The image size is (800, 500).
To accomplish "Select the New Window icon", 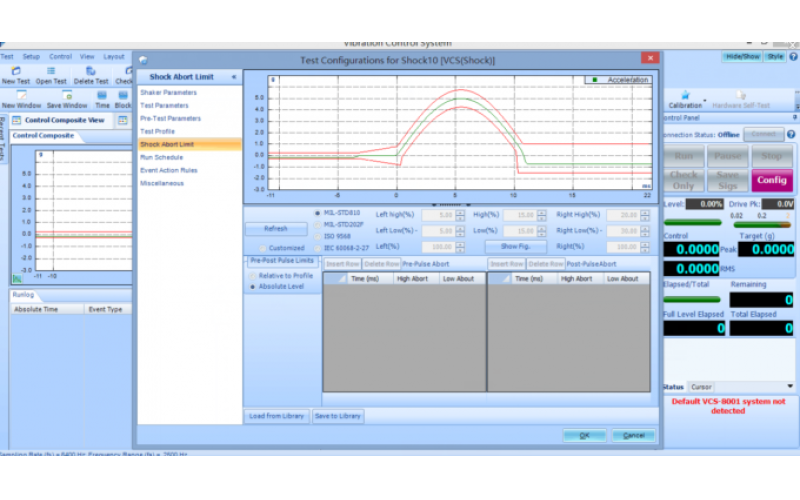I will [21, 95].
